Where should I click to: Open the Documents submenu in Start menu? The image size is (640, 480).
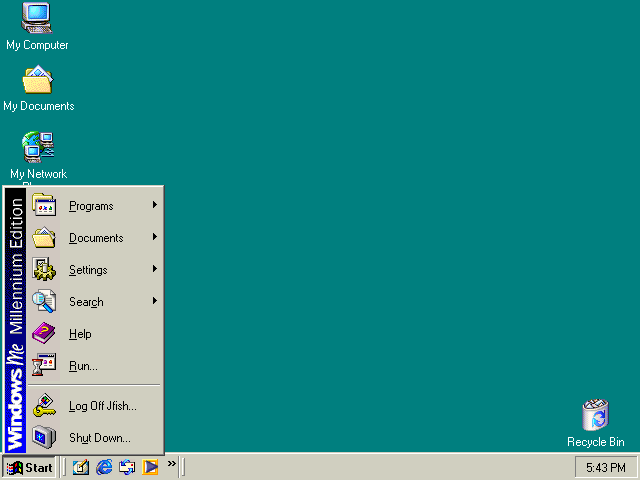coord(95,238)
